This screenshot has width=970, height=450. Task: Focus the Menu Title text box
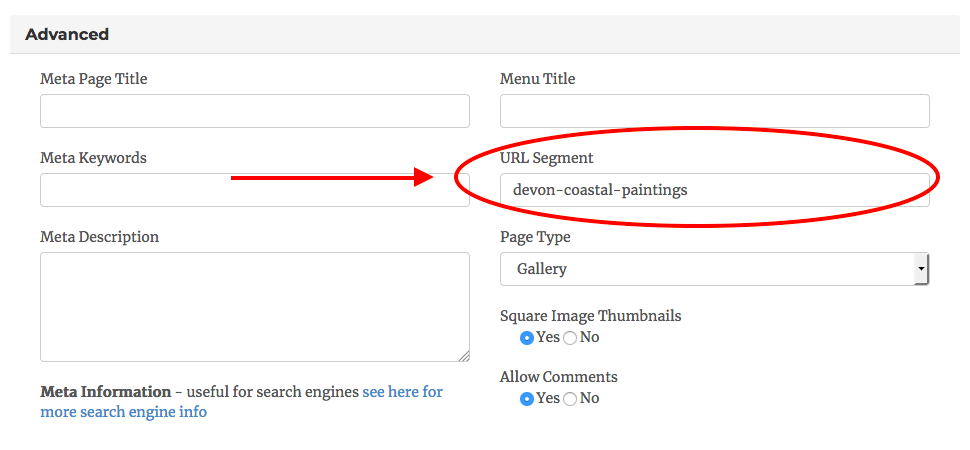[714, 111]
